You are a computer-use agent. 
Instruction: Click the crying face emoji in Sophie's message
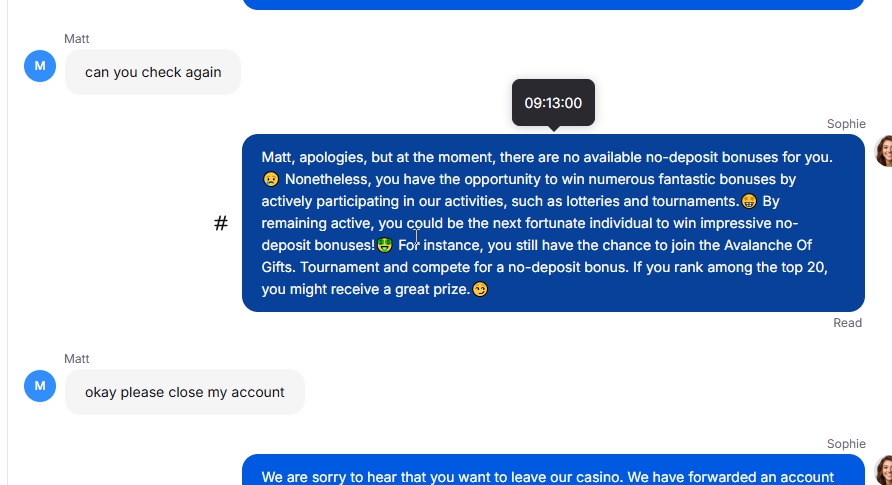point(271,180)
